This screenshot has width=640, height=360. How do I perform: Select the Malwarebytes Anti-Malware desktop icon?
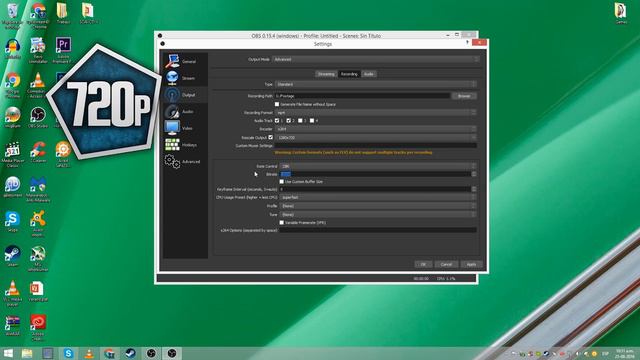(38, 189)
